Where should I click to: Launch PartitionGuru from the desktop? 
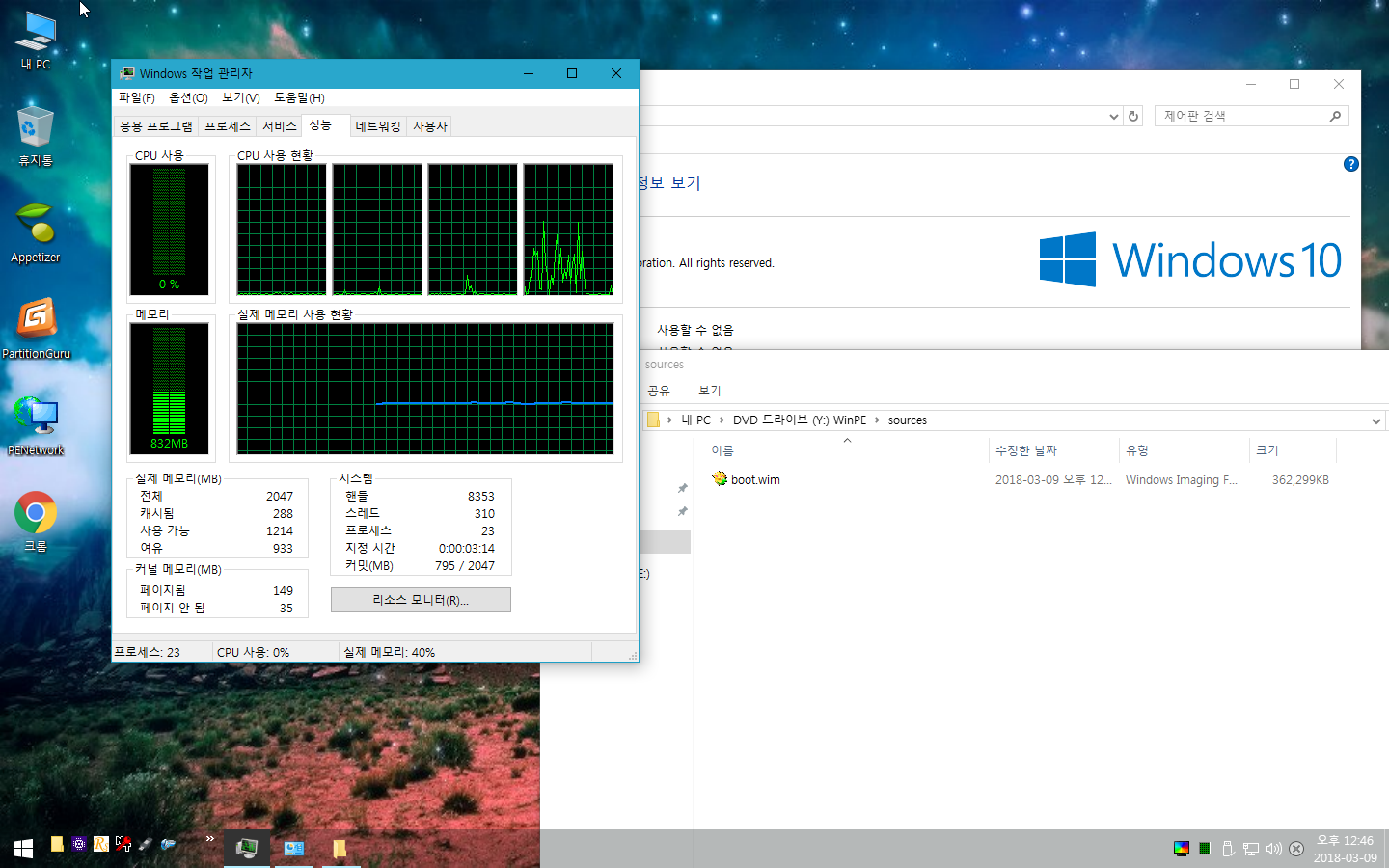point(36,329)
